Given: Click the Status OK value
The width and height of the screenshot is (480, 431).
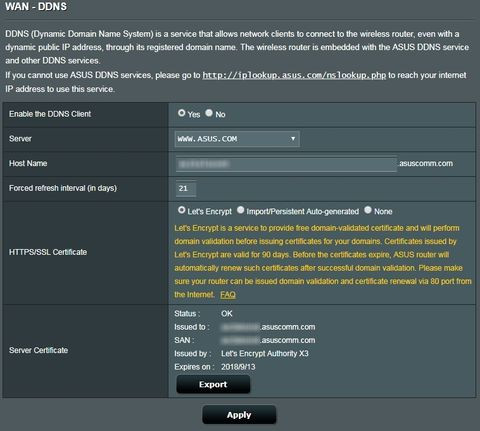Looking at the screenshot, I should [x=227, y=314].
